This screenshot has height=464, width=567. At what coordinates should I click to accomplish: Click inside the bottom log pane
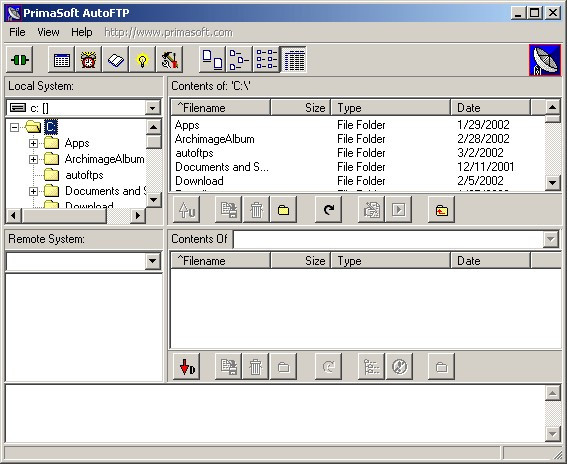[275, 414]
